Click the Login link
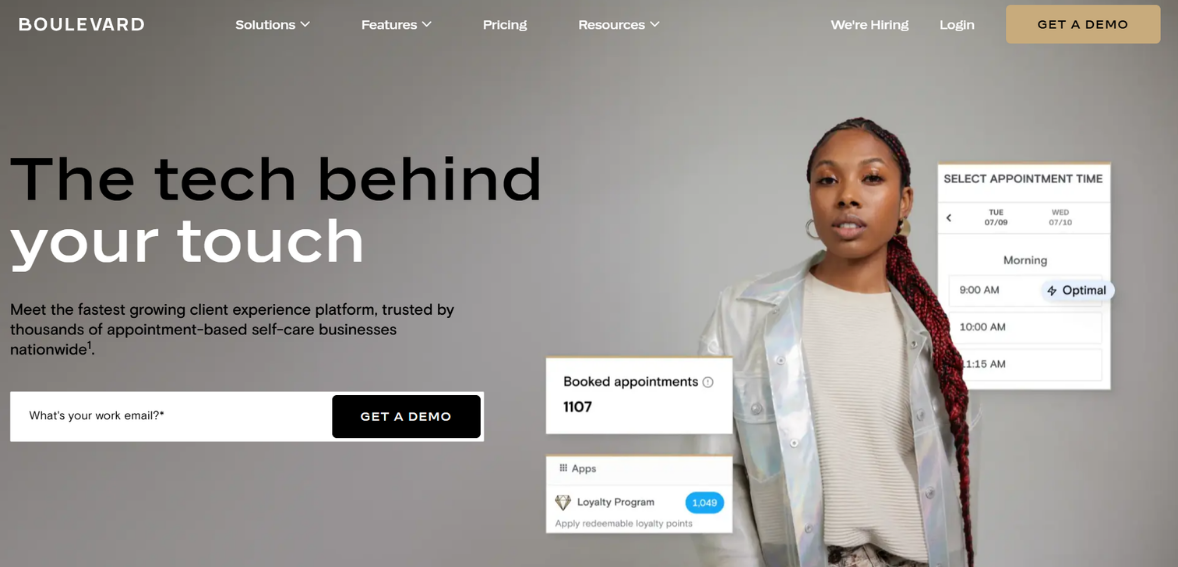Image resolution: width=1178 pixels, height=567 pixels. (956, 24)
